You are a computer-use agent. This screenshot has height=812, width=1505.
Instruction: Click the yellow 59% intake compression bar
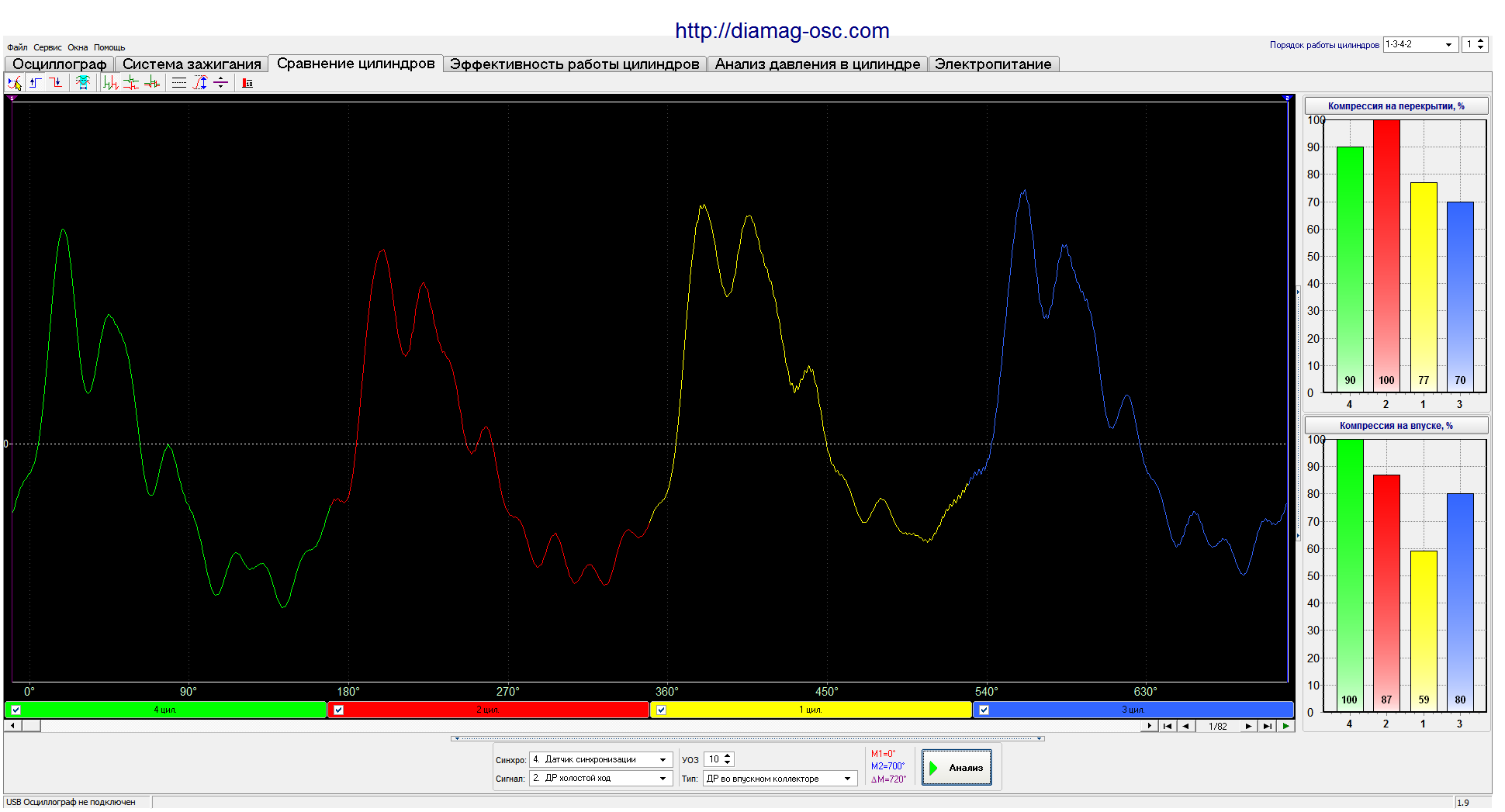coord(1424,631)
